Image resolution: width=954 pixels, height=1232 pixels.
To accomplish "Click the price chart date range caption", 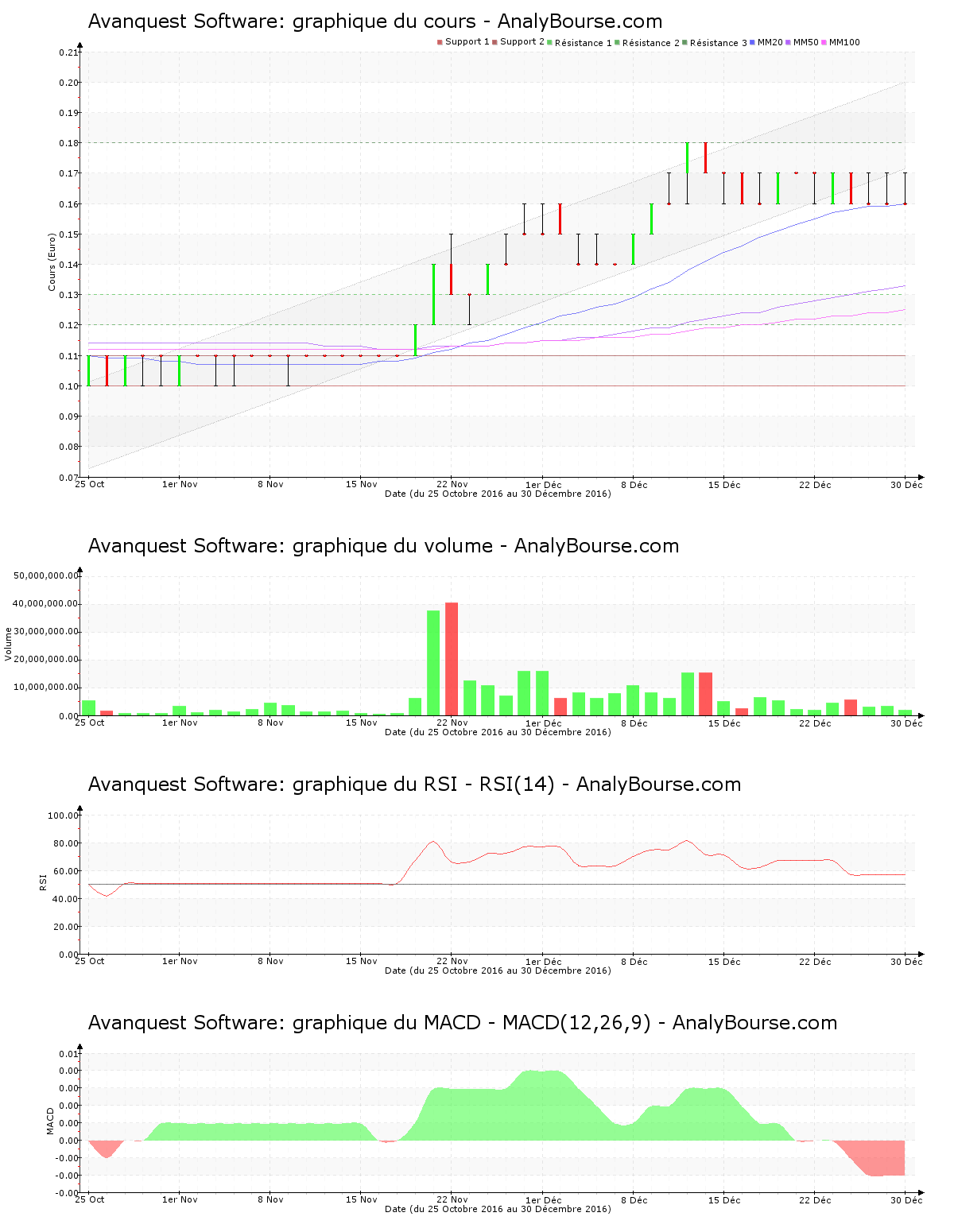I will (498, 494).
